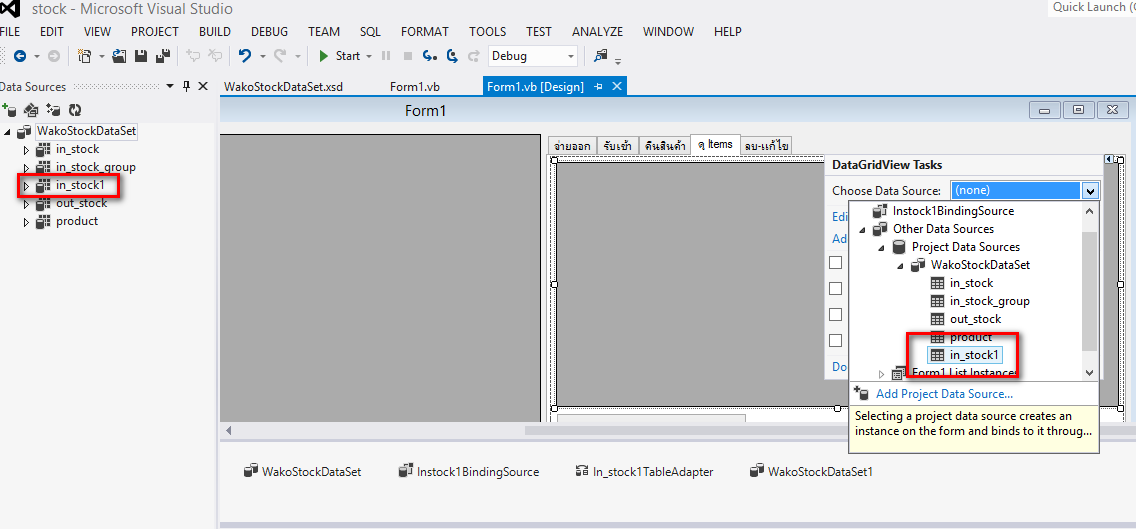Expand in_stock1 node in Data Sources panel
Screen dimensions: 1136x529
[x=27, y=186]
